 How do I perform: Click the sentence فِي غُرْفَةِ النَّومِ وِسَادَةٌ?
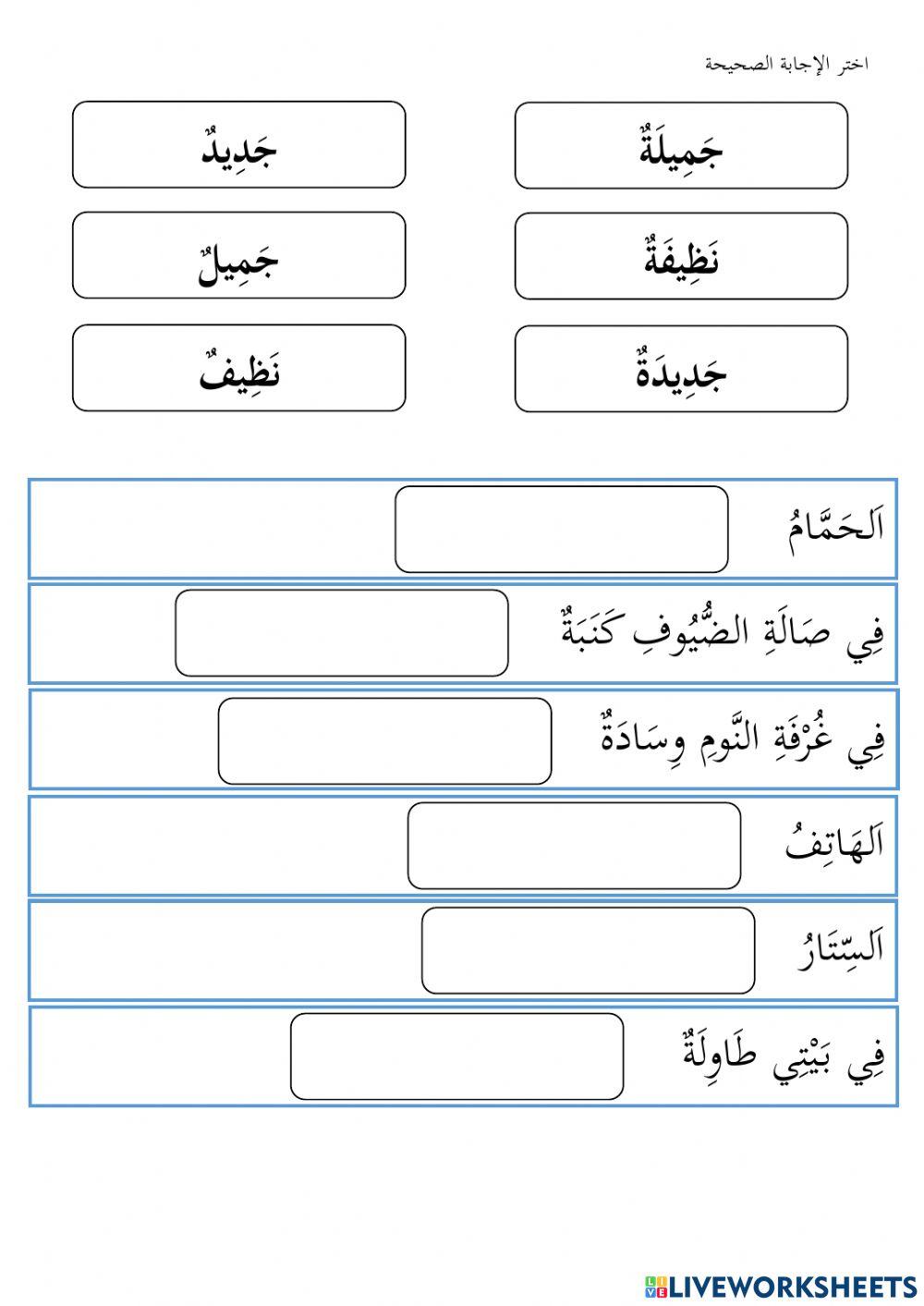pos(743,739)
